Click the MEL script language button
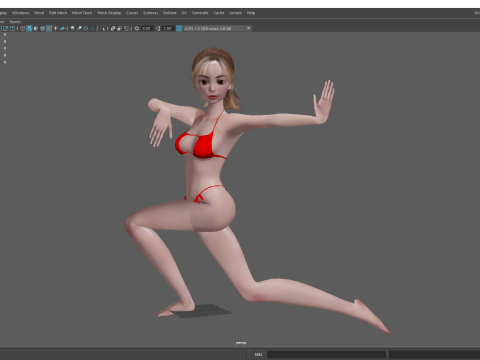This screenshot has width=480, height=360. [259, 354]
